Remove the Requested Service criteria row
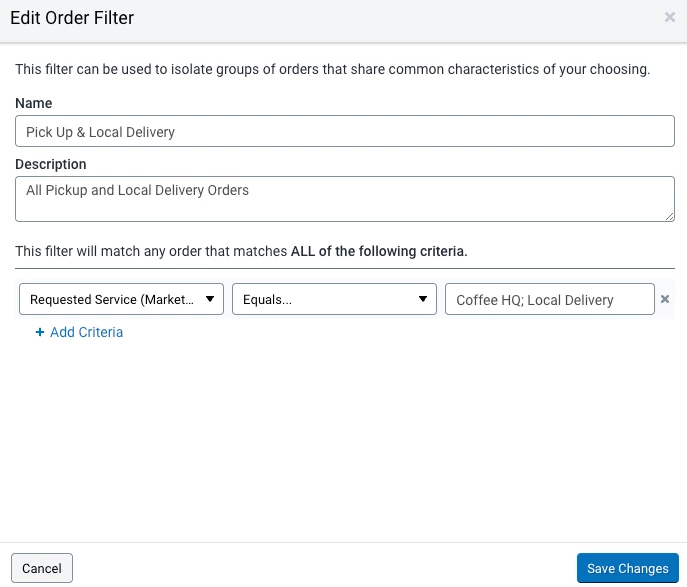Image resolution: width=687 pixels, height=587 pixels. pyautogui.click(x=664, y=299)
